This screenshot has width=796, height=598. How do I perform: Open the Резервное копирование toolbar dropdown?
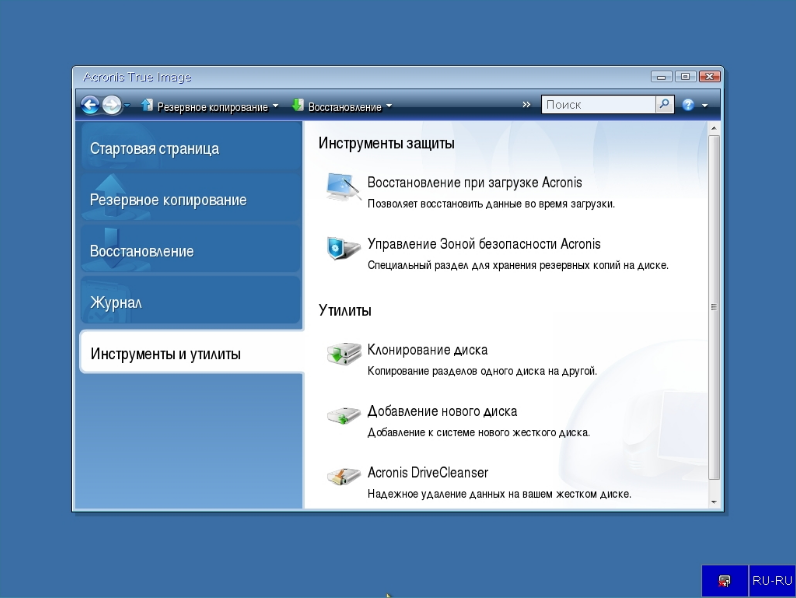(x=210, y=106)
